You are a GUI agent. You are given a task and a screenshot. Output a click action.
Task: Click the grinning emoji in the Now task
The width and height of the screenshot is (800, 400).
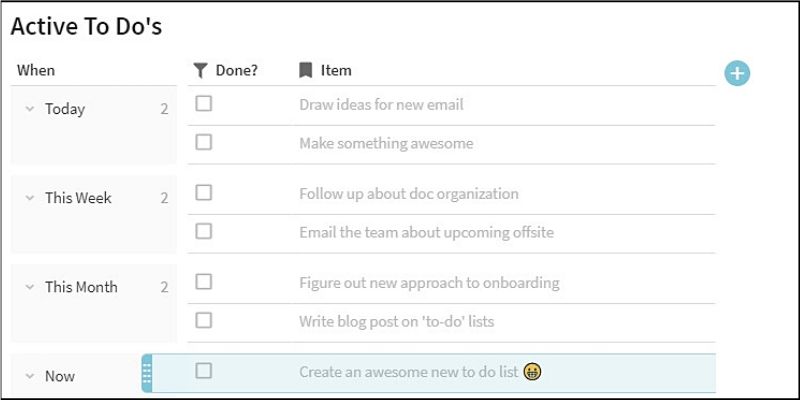point(532,372)
